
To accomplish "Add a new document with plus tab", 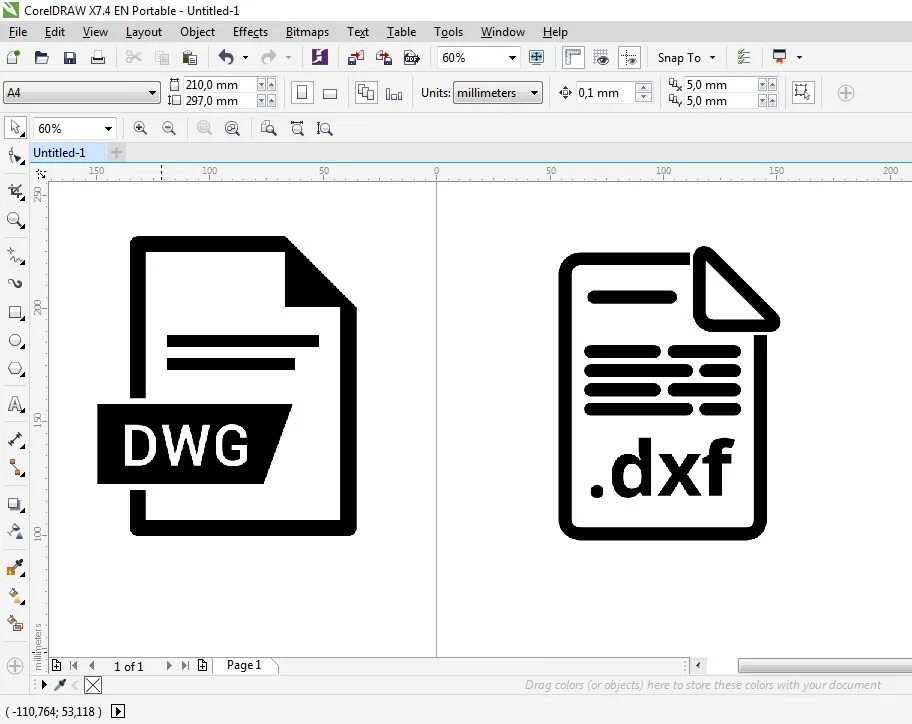I will coord(116,152).
